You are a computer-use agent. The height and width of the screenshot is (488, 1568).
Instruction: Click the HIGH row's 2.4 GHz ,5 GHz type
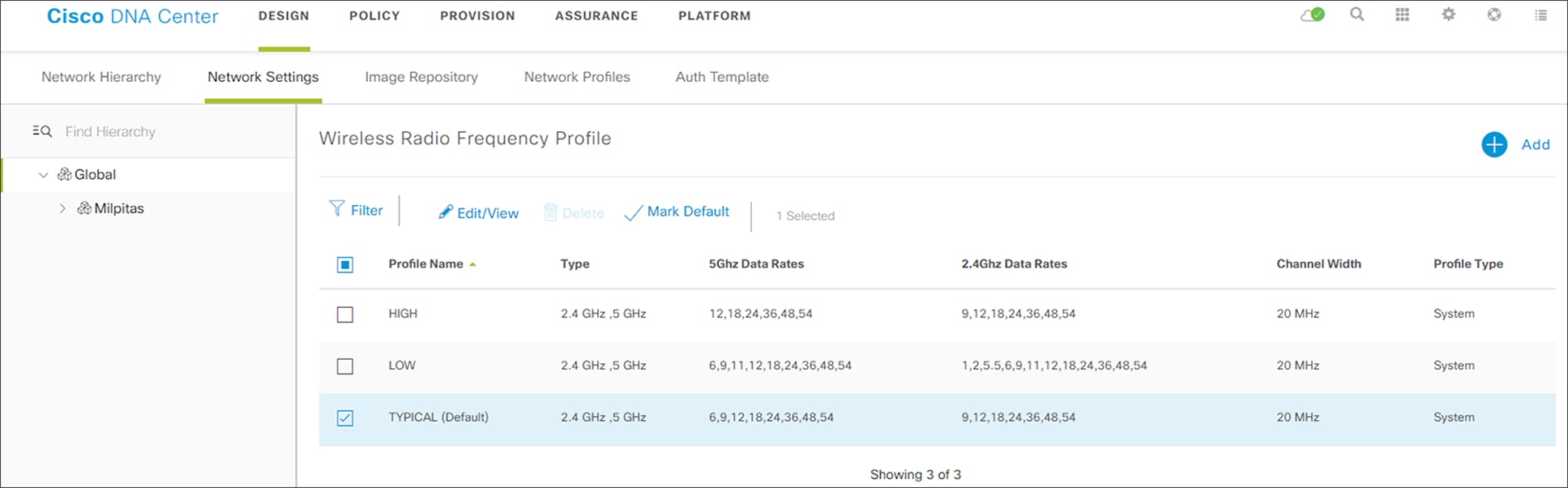[x=604, y=314]
